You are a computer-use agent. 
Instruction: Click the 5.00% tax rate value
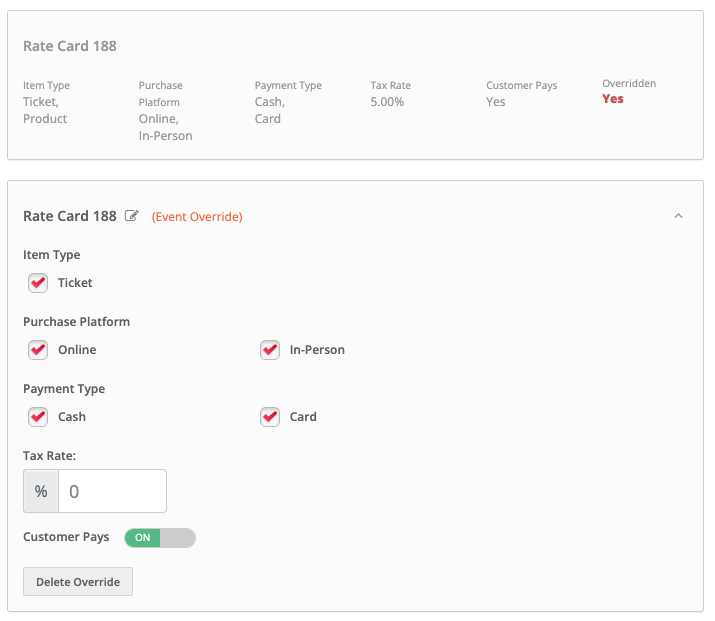click(x=387, y=102)
